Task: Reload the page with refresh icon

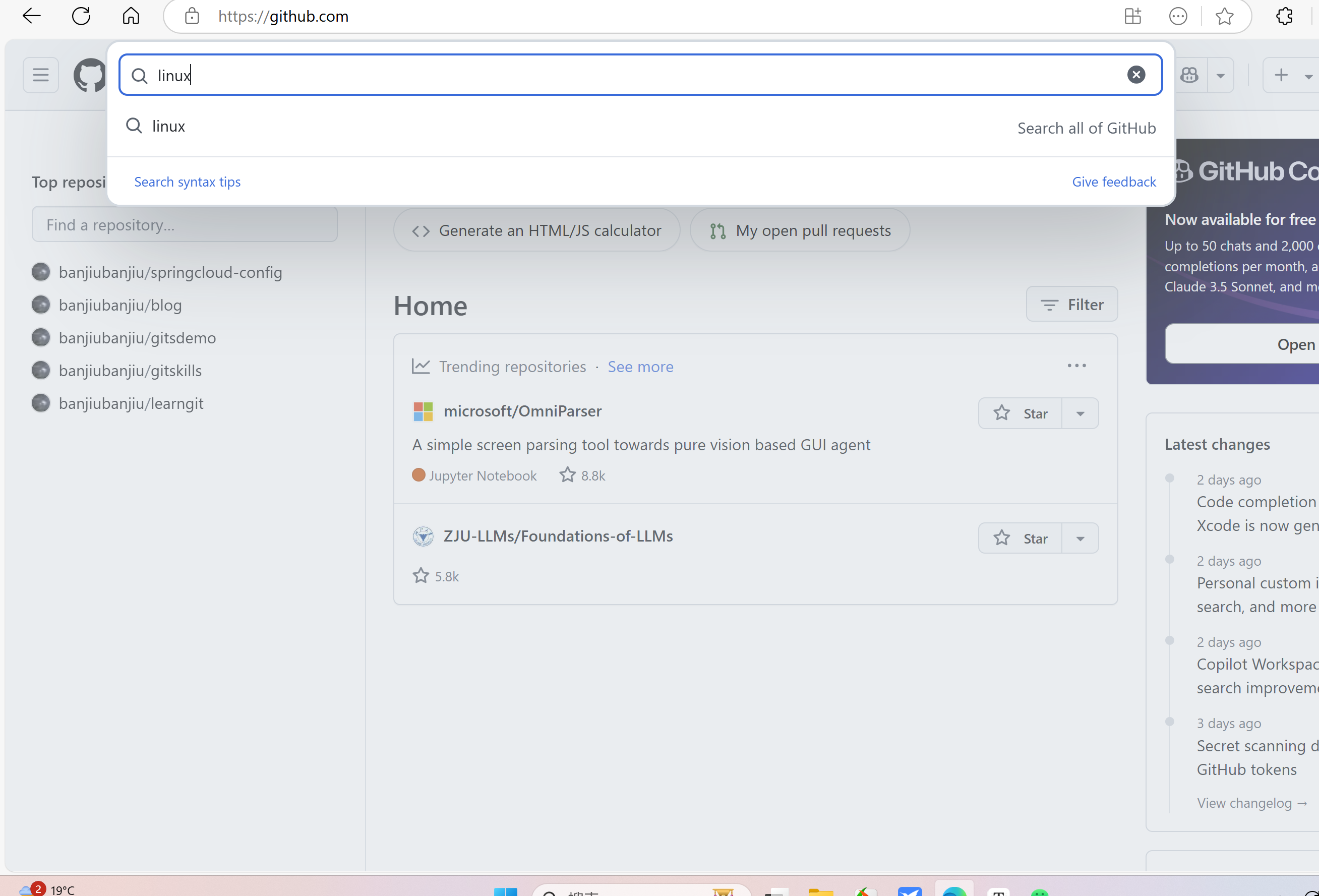Action: point(81,16)
